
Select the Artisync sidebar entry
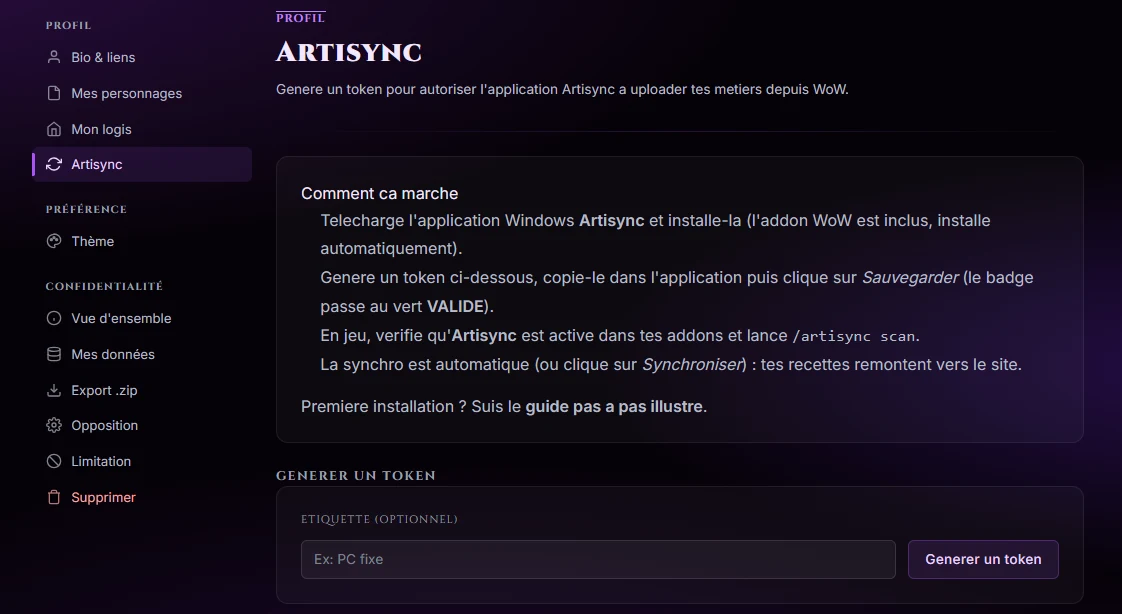(142, 165)
